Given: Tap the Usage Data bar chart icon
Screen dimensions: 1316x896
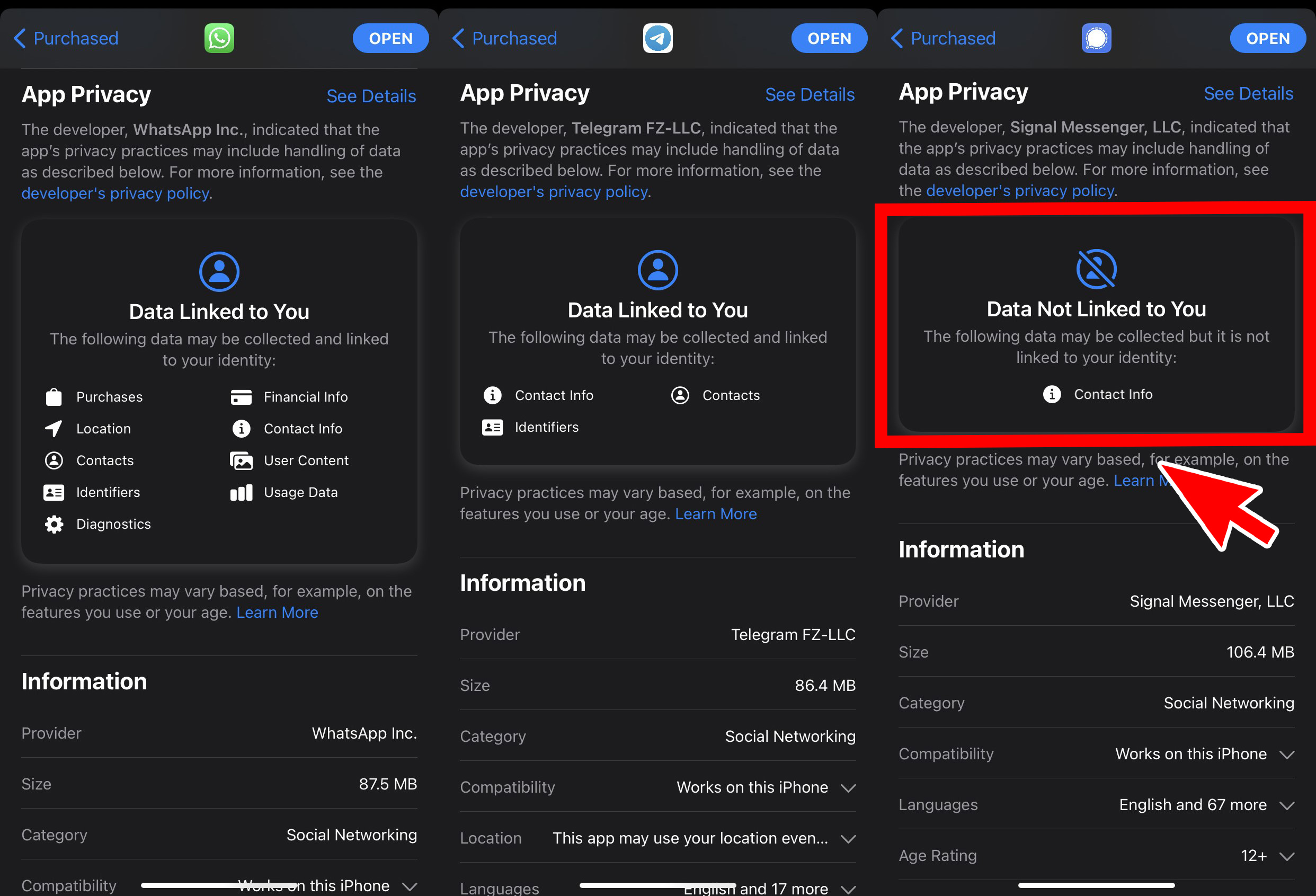Looking at the screenshot, I should coord(241,492).
